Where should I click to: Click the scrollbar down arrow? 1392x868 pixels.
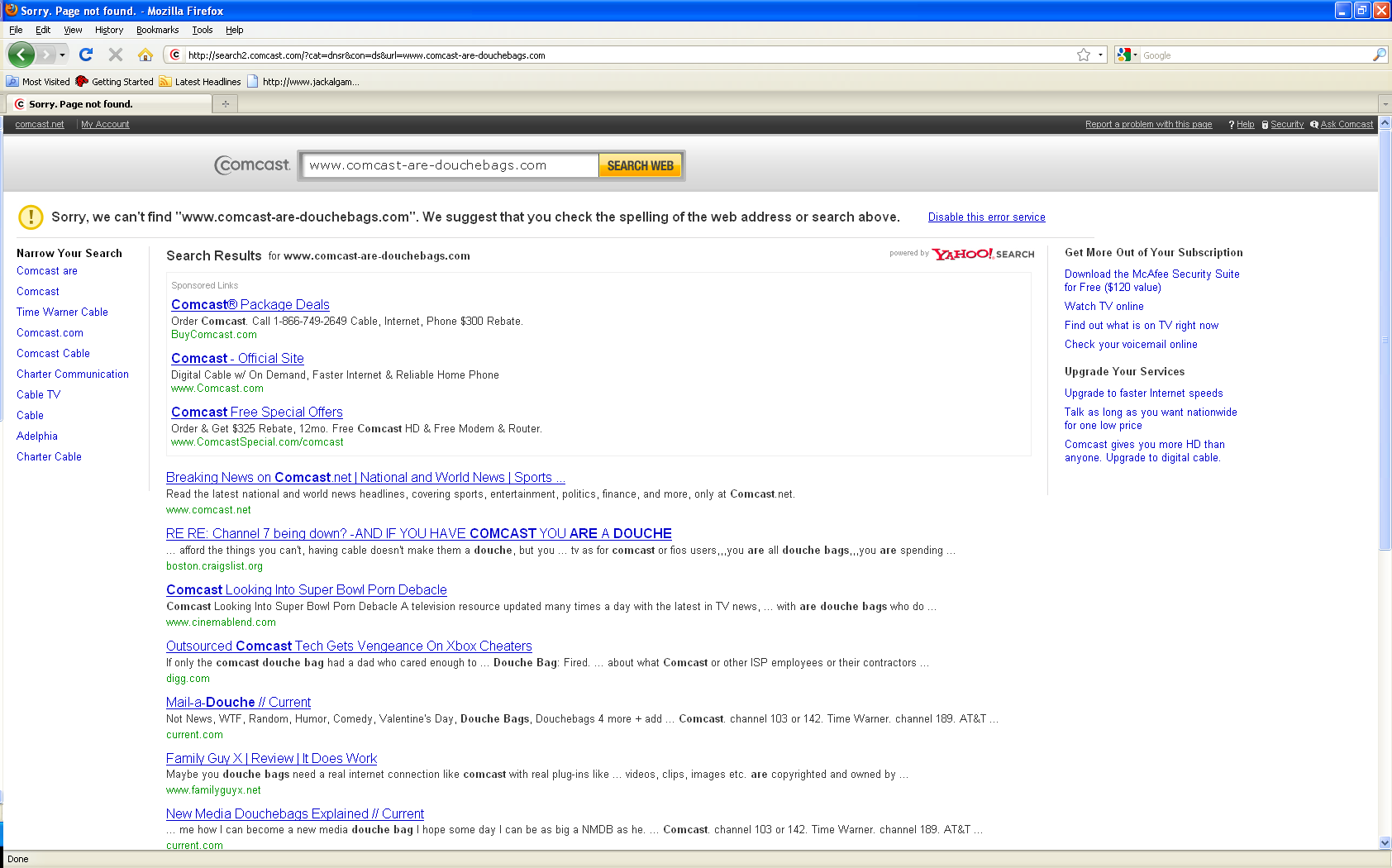(1385, 842)
